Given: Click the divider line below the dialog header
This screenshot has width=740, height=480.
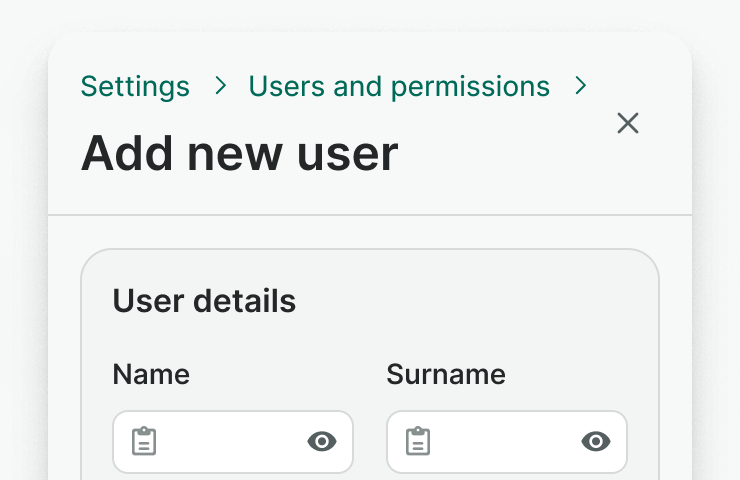Looking at the screenshot, I should [x=370, y=215].
